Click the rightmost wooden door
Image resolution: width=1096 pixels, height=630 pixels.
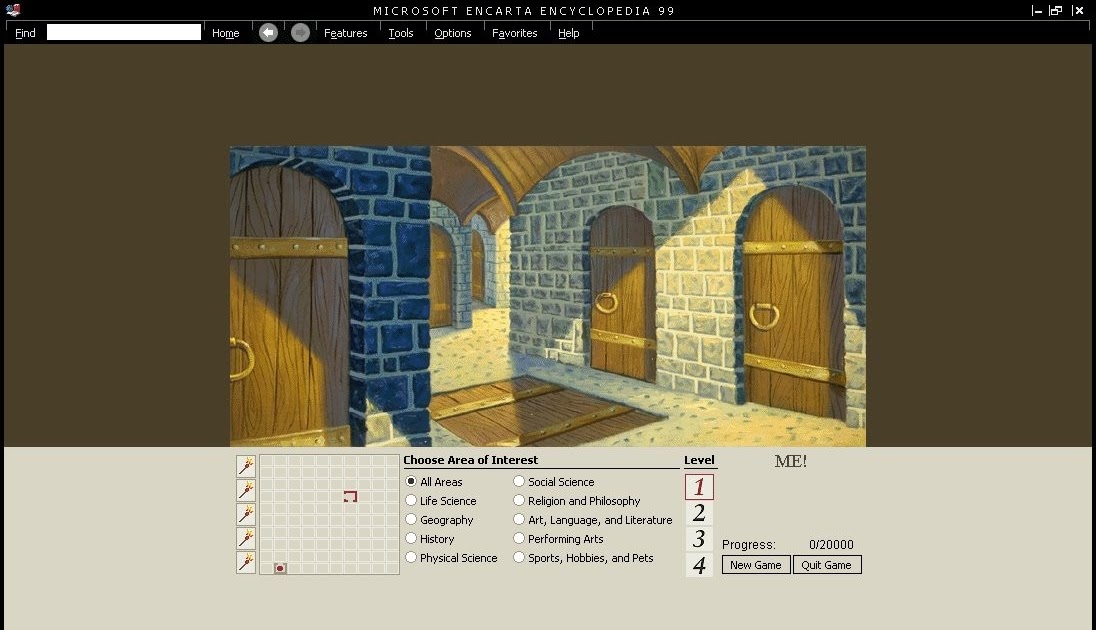[793, 304]
